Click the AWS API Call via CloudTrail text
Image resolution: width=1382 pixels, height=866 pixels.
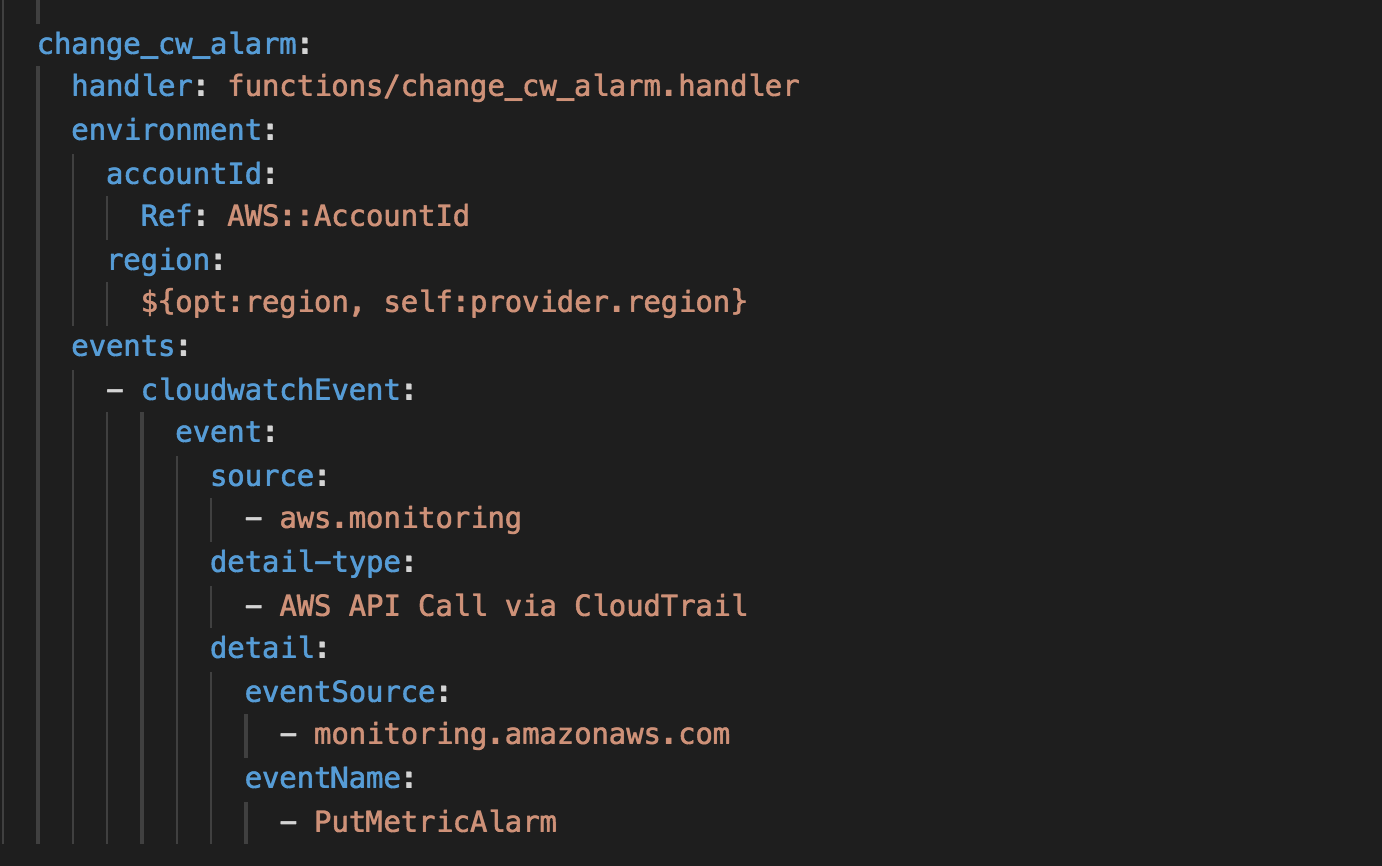513,606
